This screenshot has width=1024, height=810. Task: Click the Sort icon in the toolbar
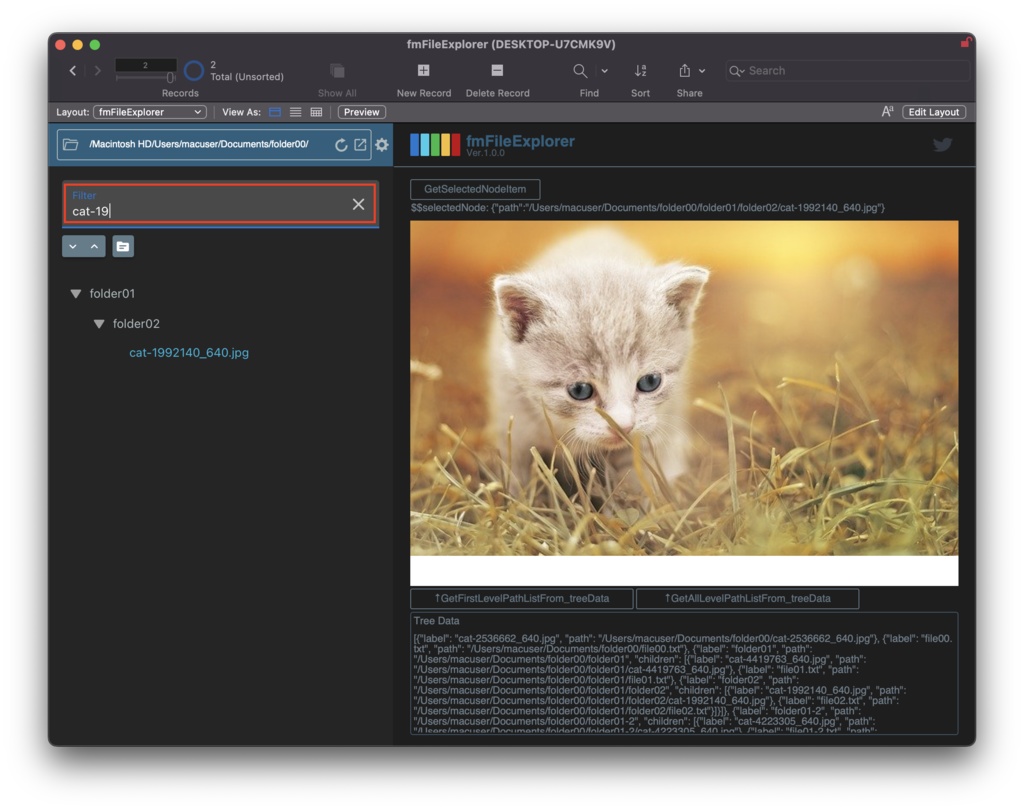(x=640, y=70)
